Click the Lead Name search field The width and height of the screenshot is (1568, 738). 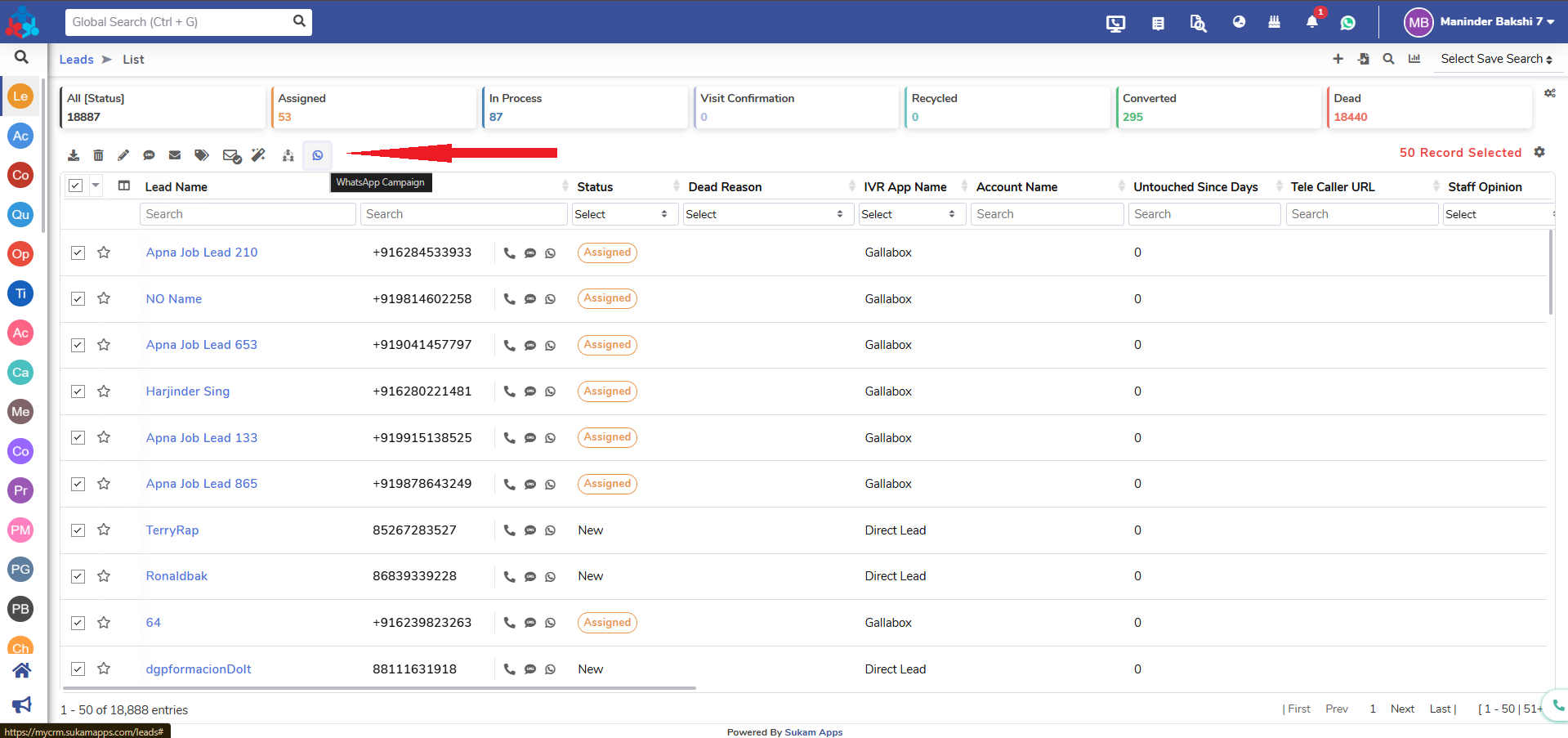(x=248, y=214)
